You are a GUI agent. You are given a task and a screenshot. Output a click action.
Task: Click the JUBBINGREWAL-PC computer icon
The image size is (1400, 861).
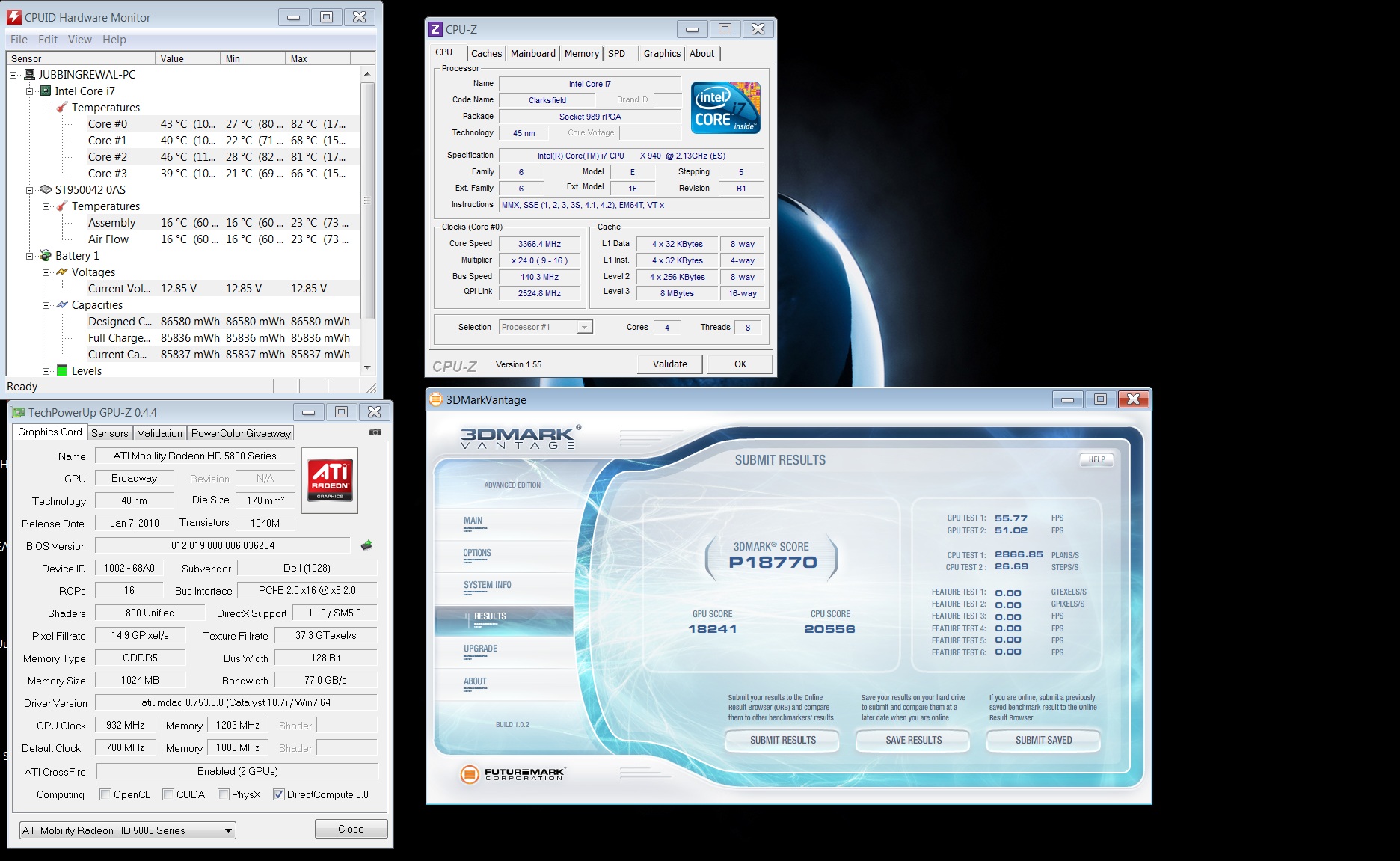30,75
